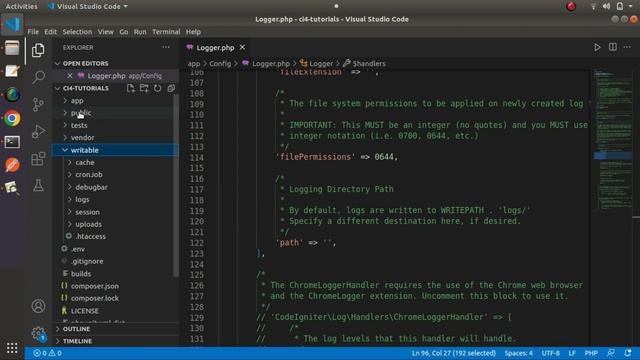Open the Terminal menu
The height and width of the screenshot is (360, 640).
point(166,32)
